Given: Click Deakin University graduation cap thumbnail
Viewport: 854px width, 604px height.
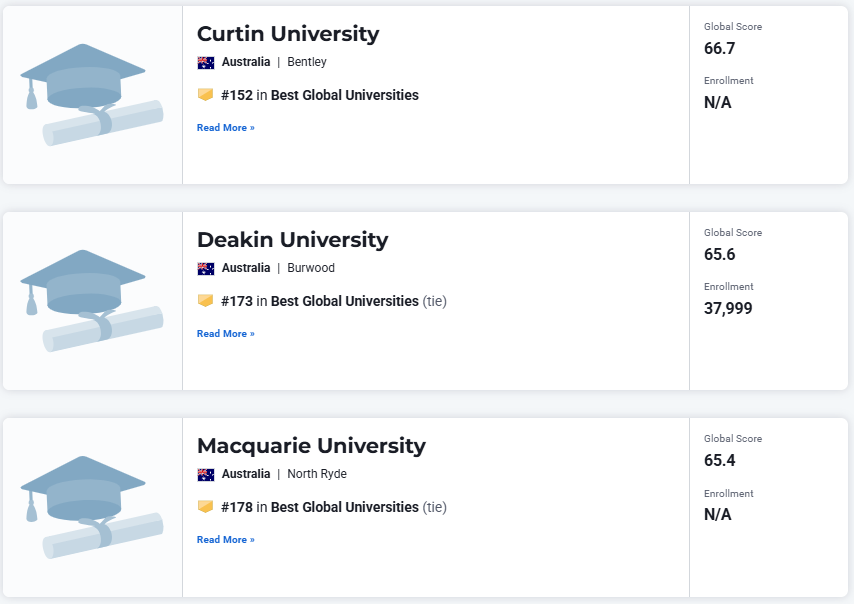Looking at the screenshot, I should coord(91,301).
